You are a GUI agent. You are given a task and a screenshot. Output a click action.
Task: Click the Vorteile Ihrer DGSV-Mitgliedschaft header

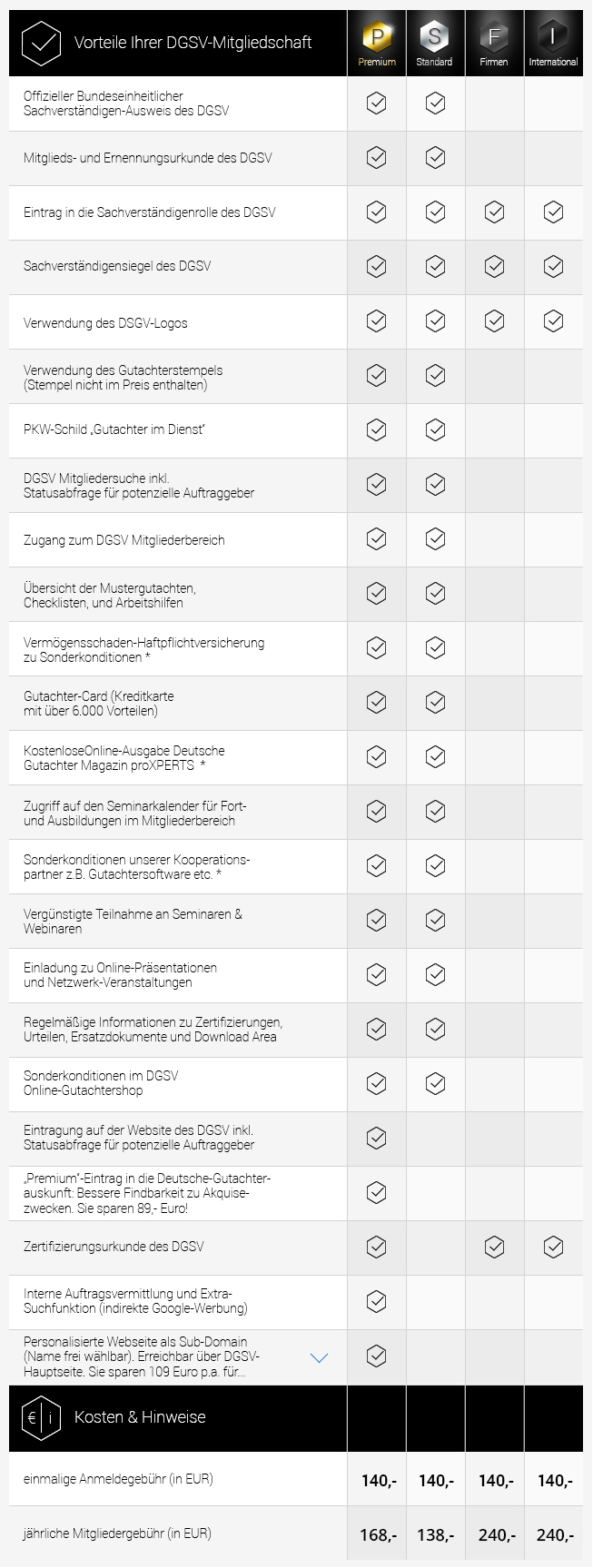point(193,42)
